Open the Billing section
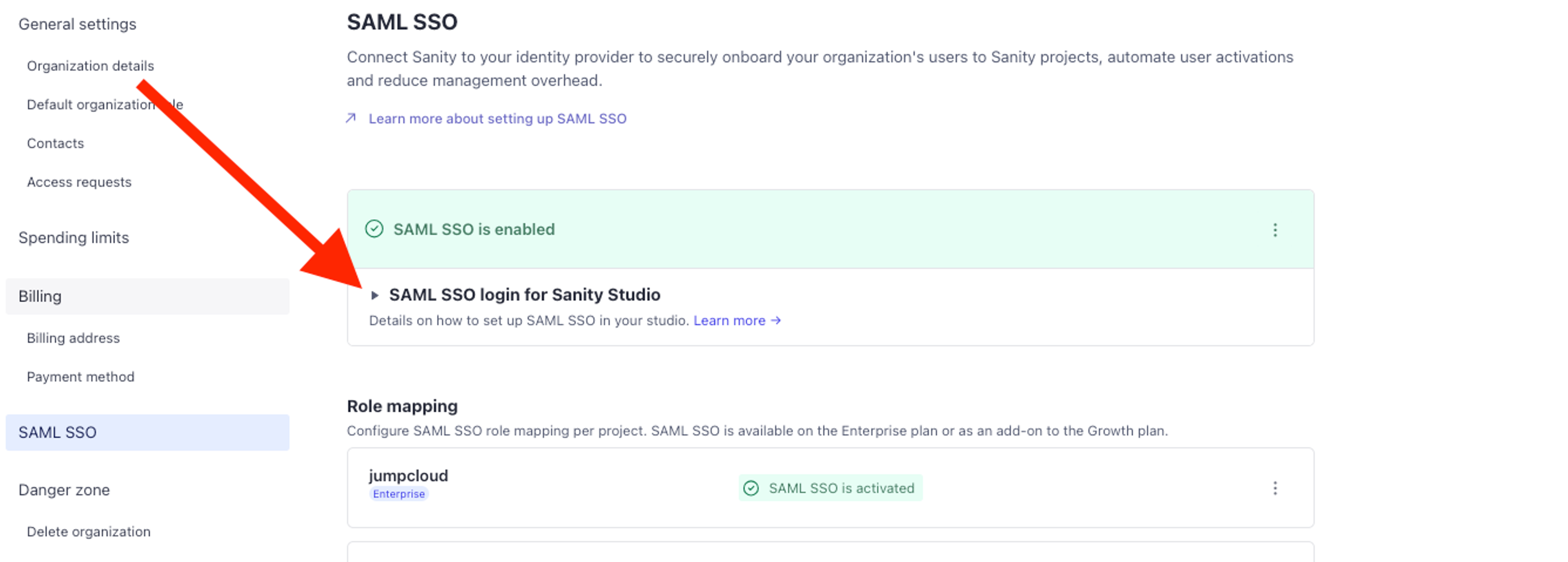 (x=40, y=297)
